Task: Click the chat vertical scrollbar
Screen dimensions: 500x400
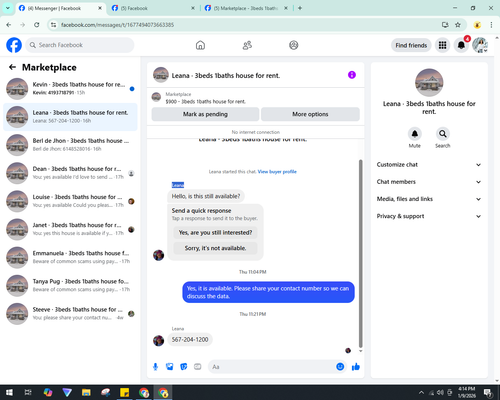Action: pyautogui.click(x=360, y=253)
